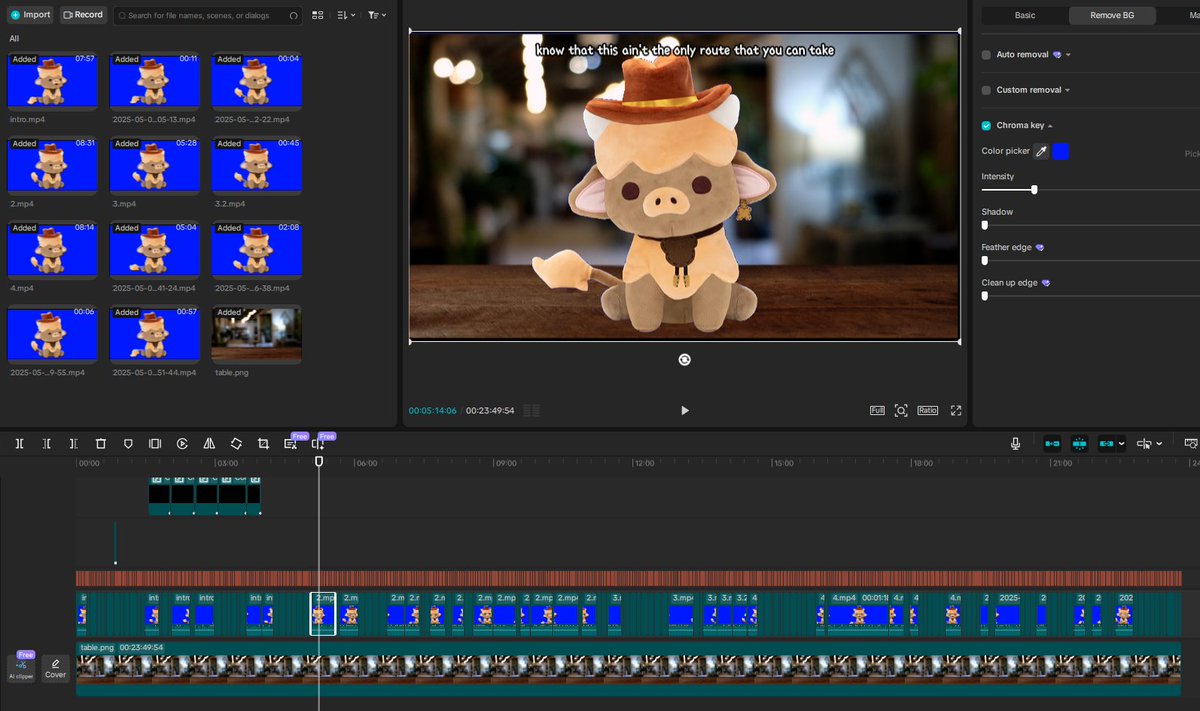1200x711 pixels.
Task: Toggle the linkage icon in timeline toolbar
Action: [1107, 443]
